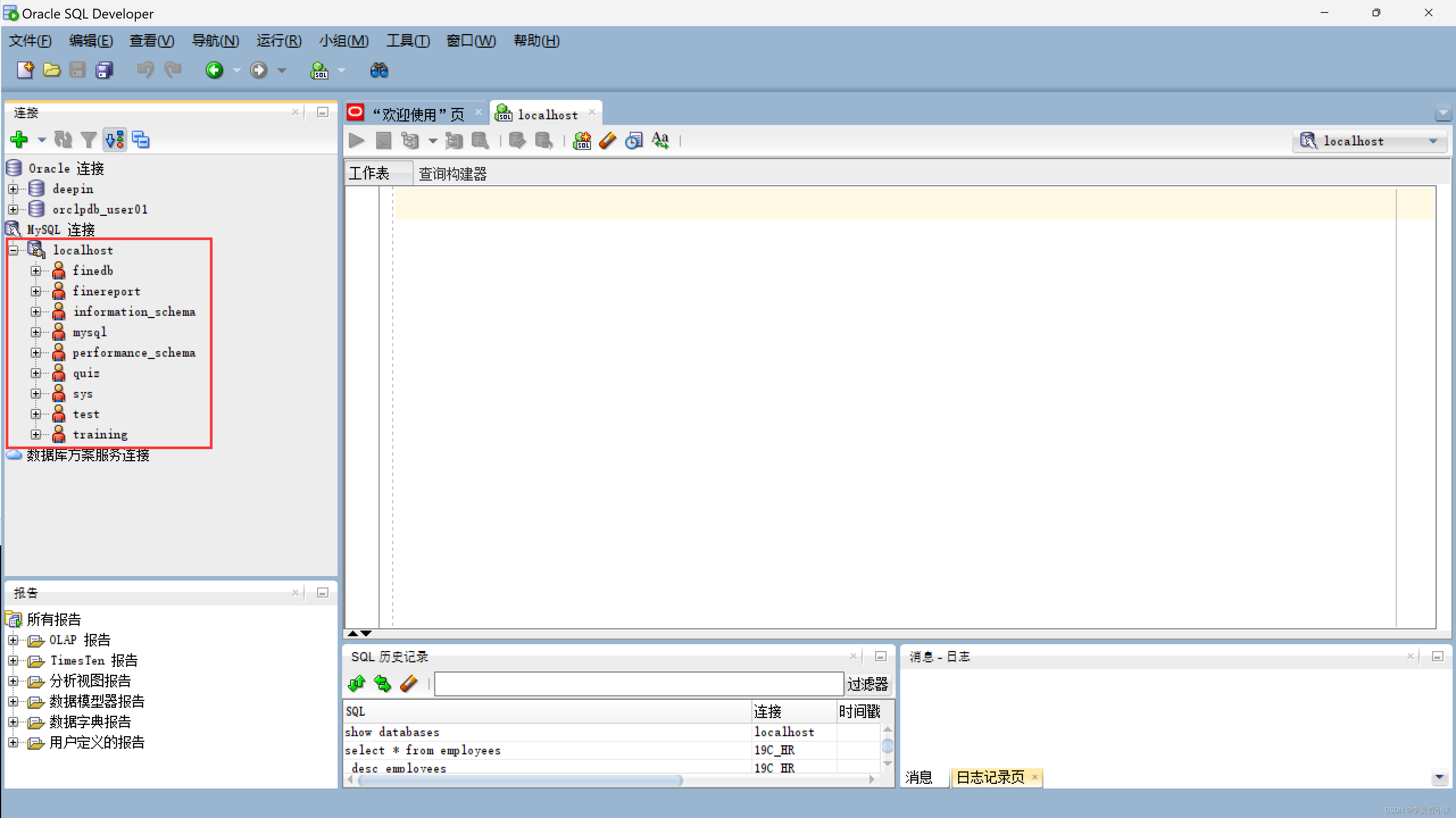Expand the orclpdb_user01 connection node

pyautogui.click(x=13, y=209)
